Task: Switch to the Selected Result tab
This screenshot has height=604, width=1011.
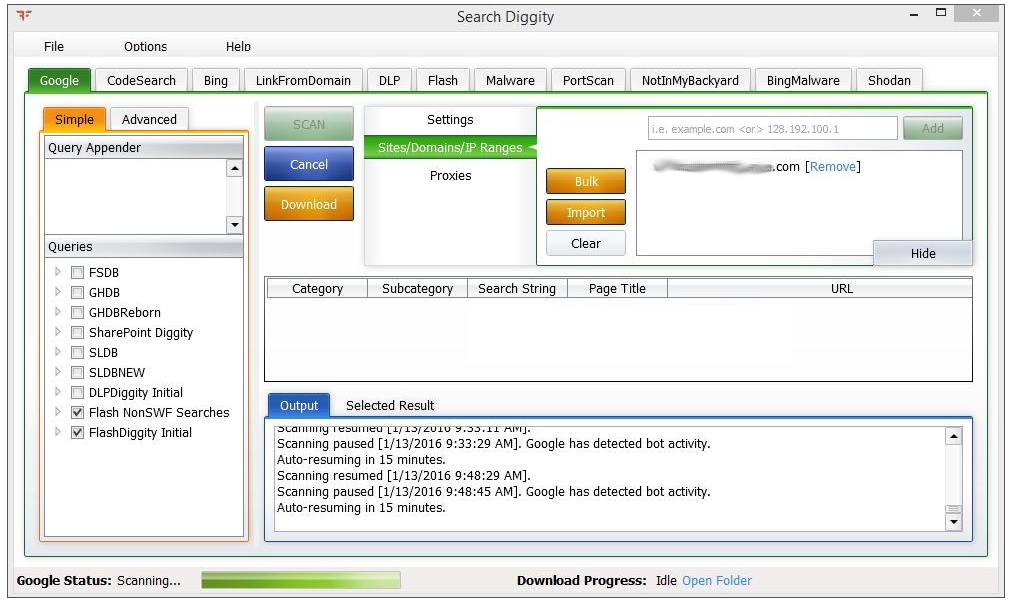Action: click(x=389, y=405)
